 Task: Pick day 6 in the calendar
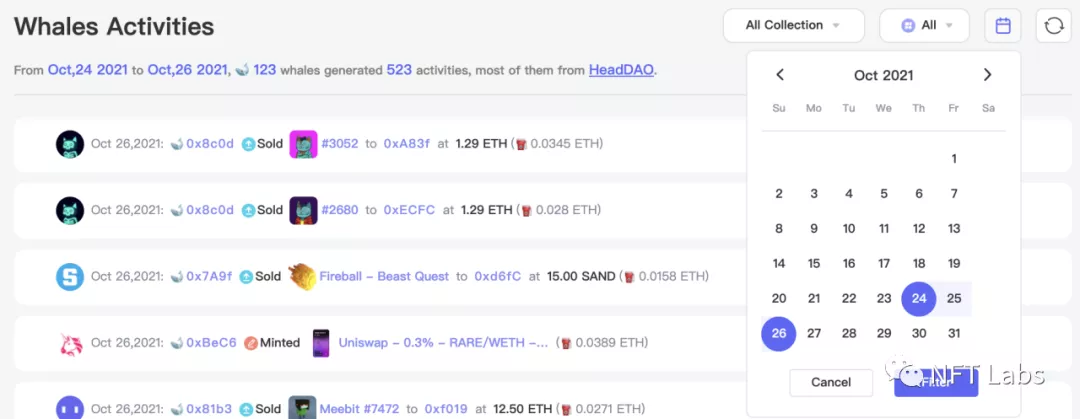[x=919, y=194]
